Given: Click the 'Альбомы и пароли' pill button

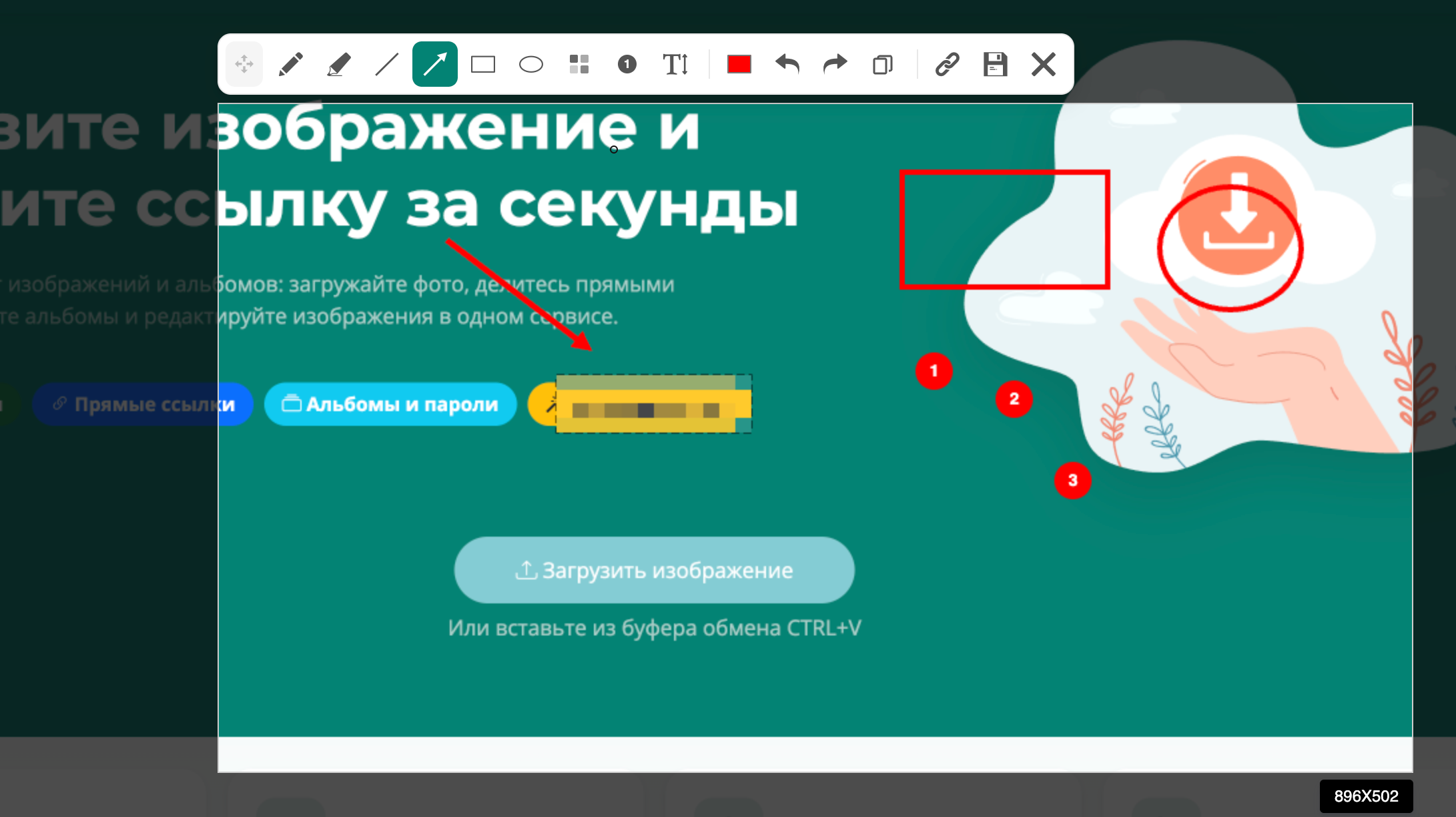Looking at the screenshot, I should coord(390,404).
